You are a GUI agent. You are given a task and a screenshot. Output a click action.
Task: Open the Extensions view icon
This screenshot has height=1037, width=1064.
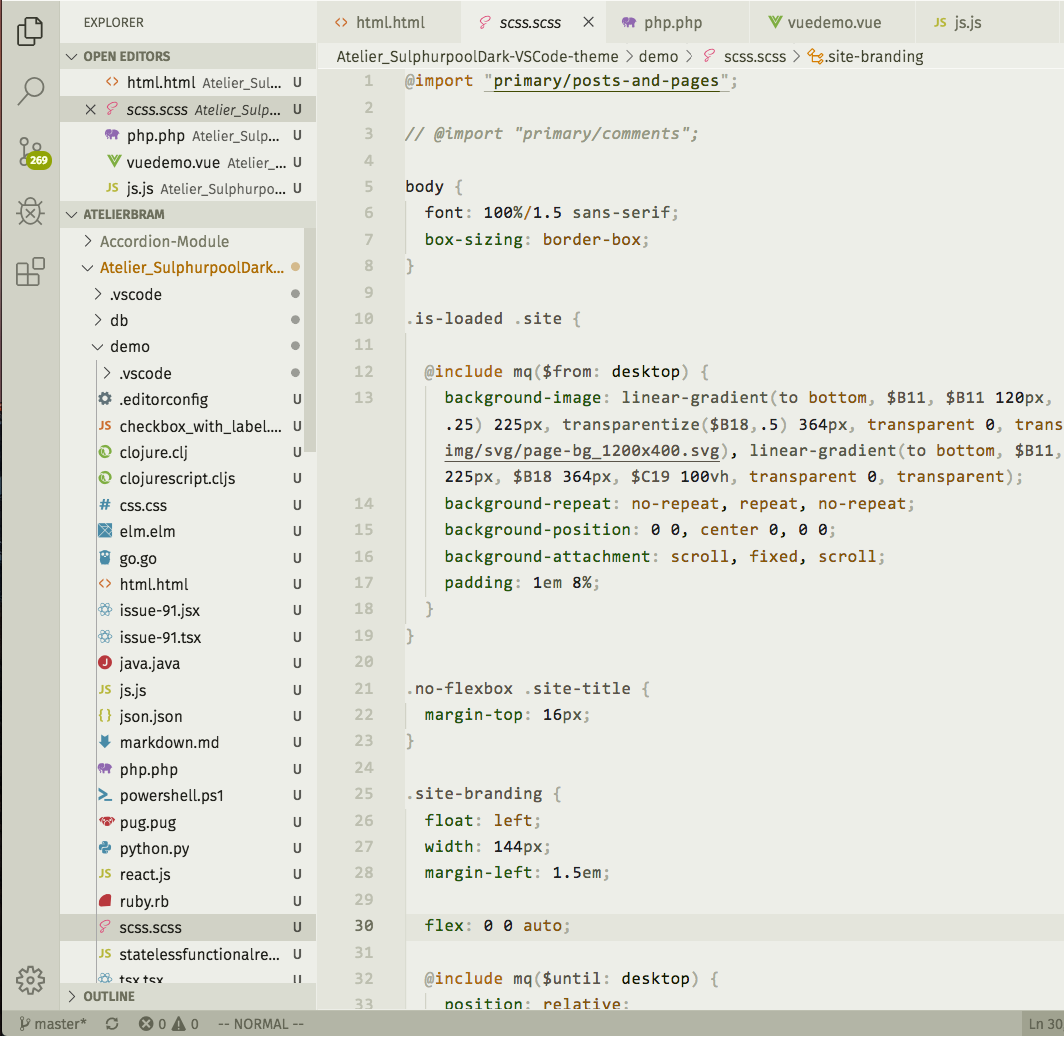31,271
